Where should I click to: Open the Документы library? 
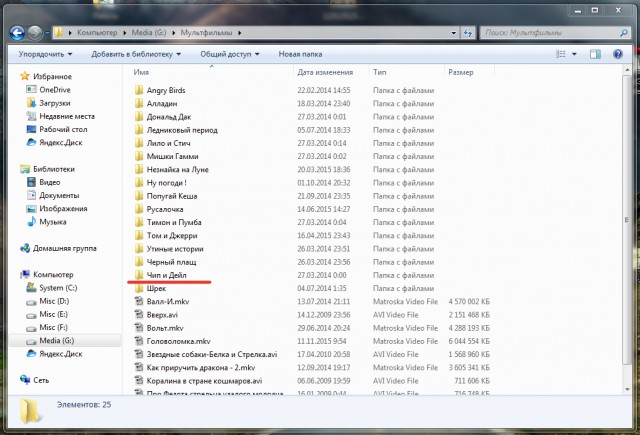pos(59,195)
